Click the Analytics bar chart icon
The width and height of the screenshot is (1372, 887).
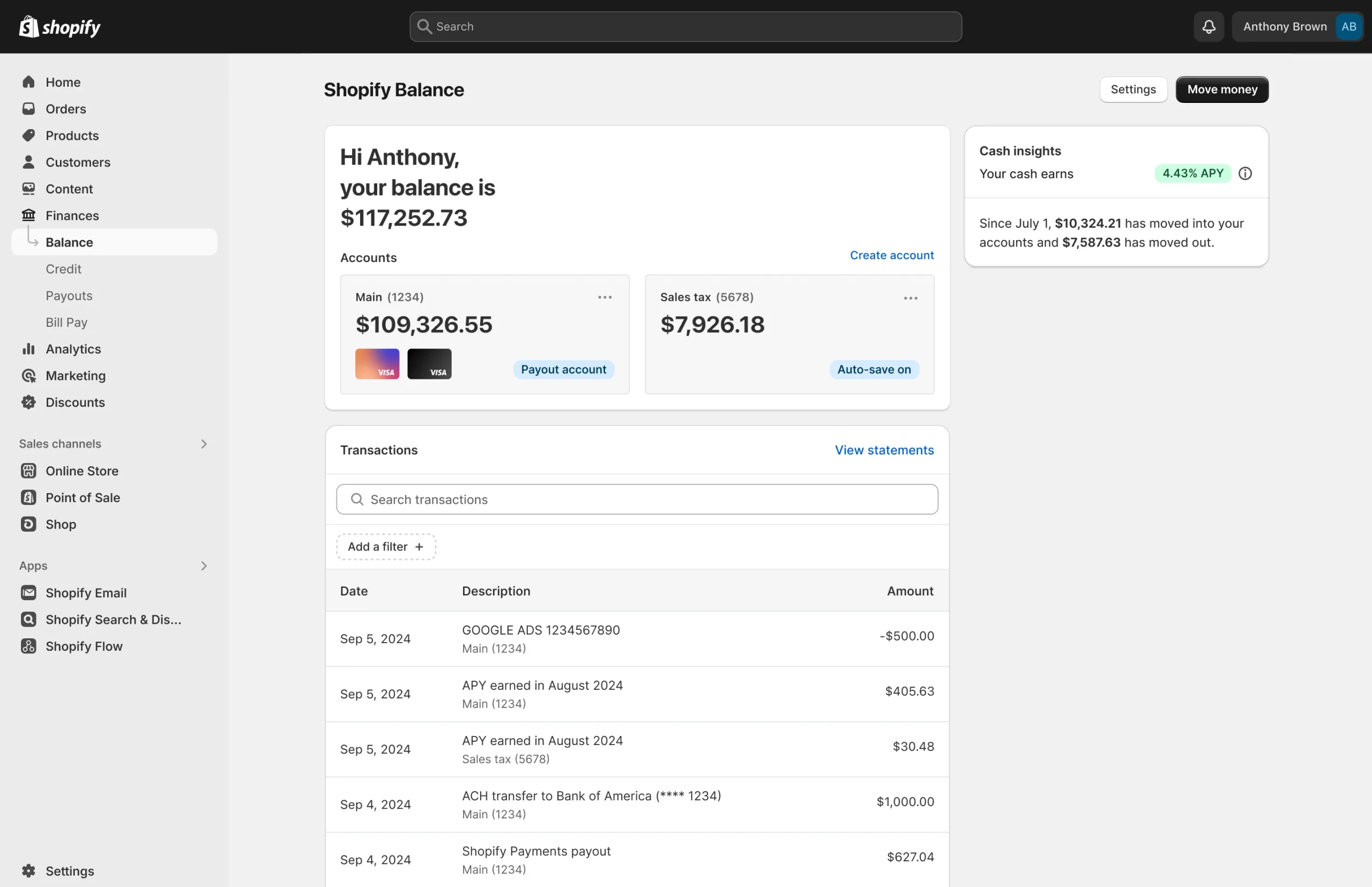[28, 348]
